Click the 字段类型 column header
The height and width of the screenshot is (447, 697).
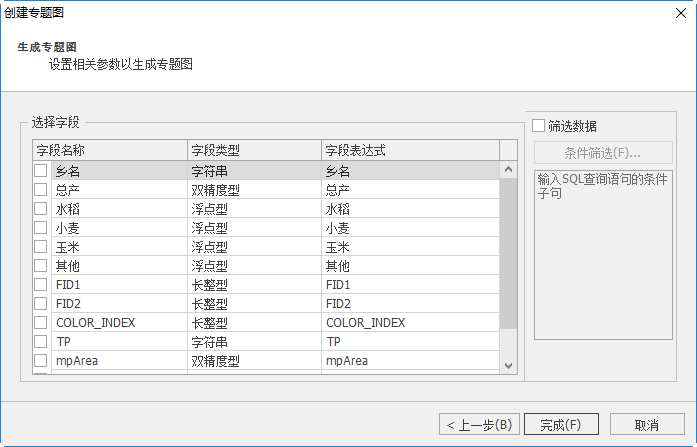point(254,151)
